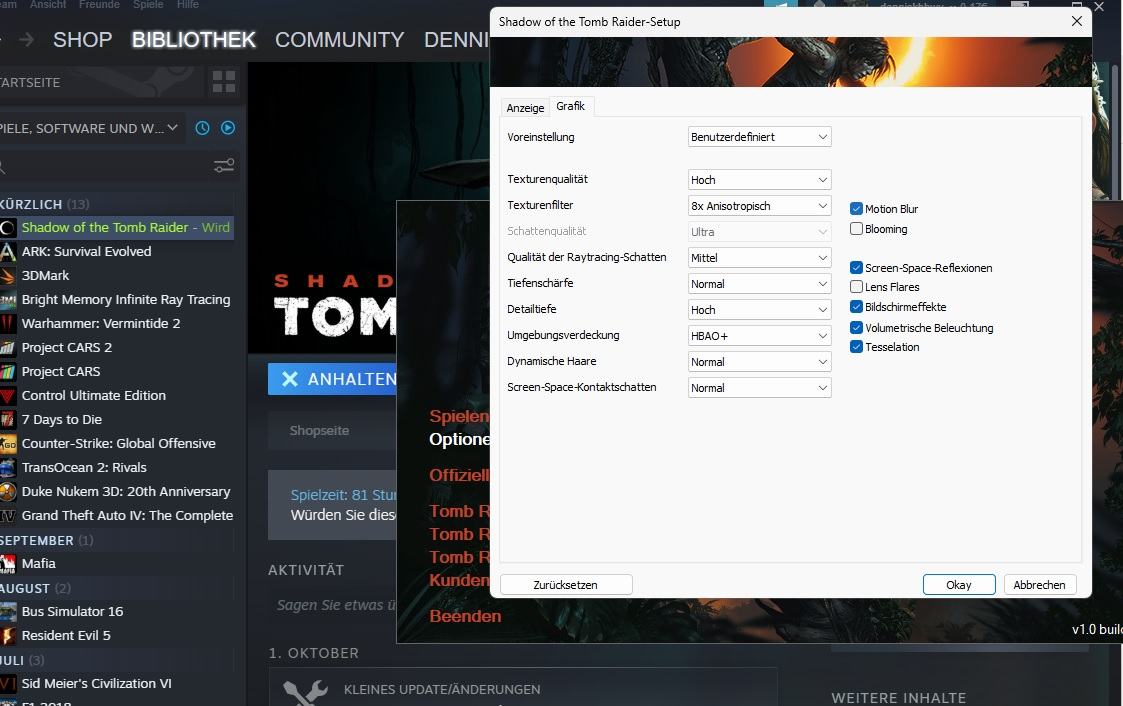Open the Texturenqualität dropdown
Viewport: 1123px width, 706px height.
pyautogui.click(x=759, y=180)
